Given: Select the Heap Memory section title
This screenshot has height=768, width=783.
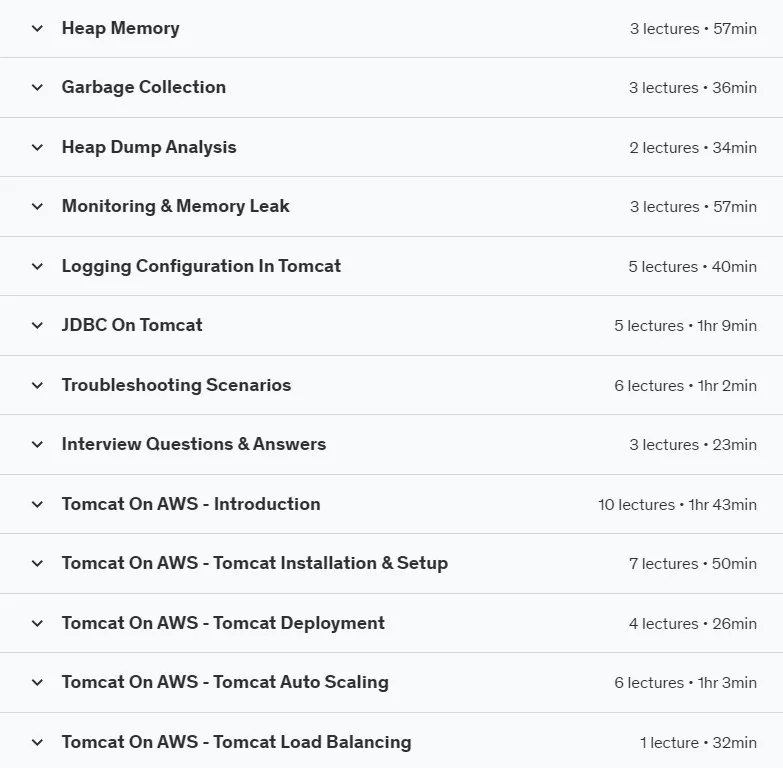Looking at the screenshot, I should [120, 28].
